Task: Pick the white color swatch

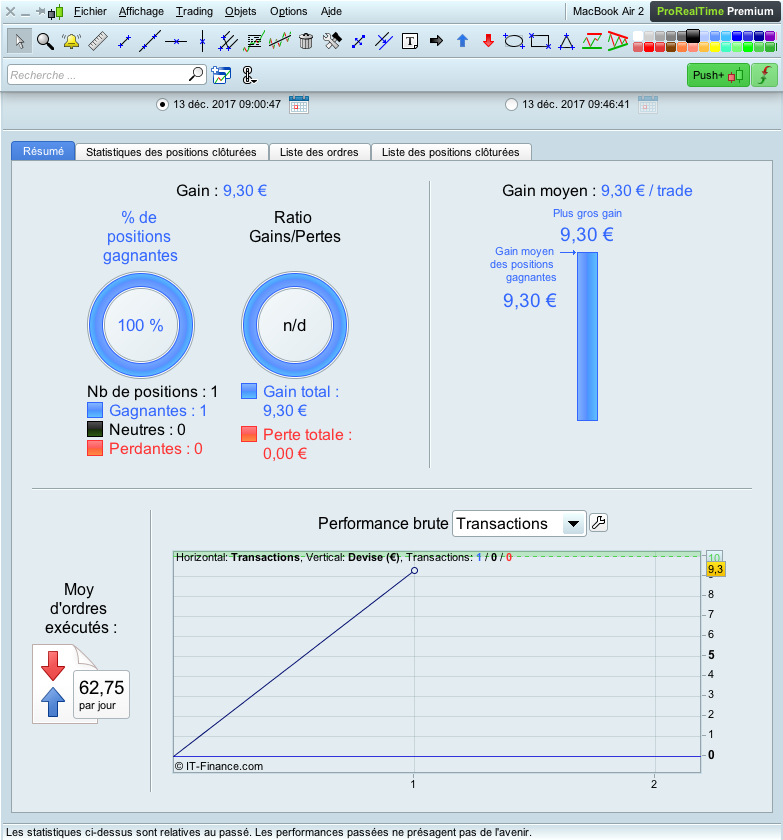Action: pyautogui.click(x=638, y=36)
